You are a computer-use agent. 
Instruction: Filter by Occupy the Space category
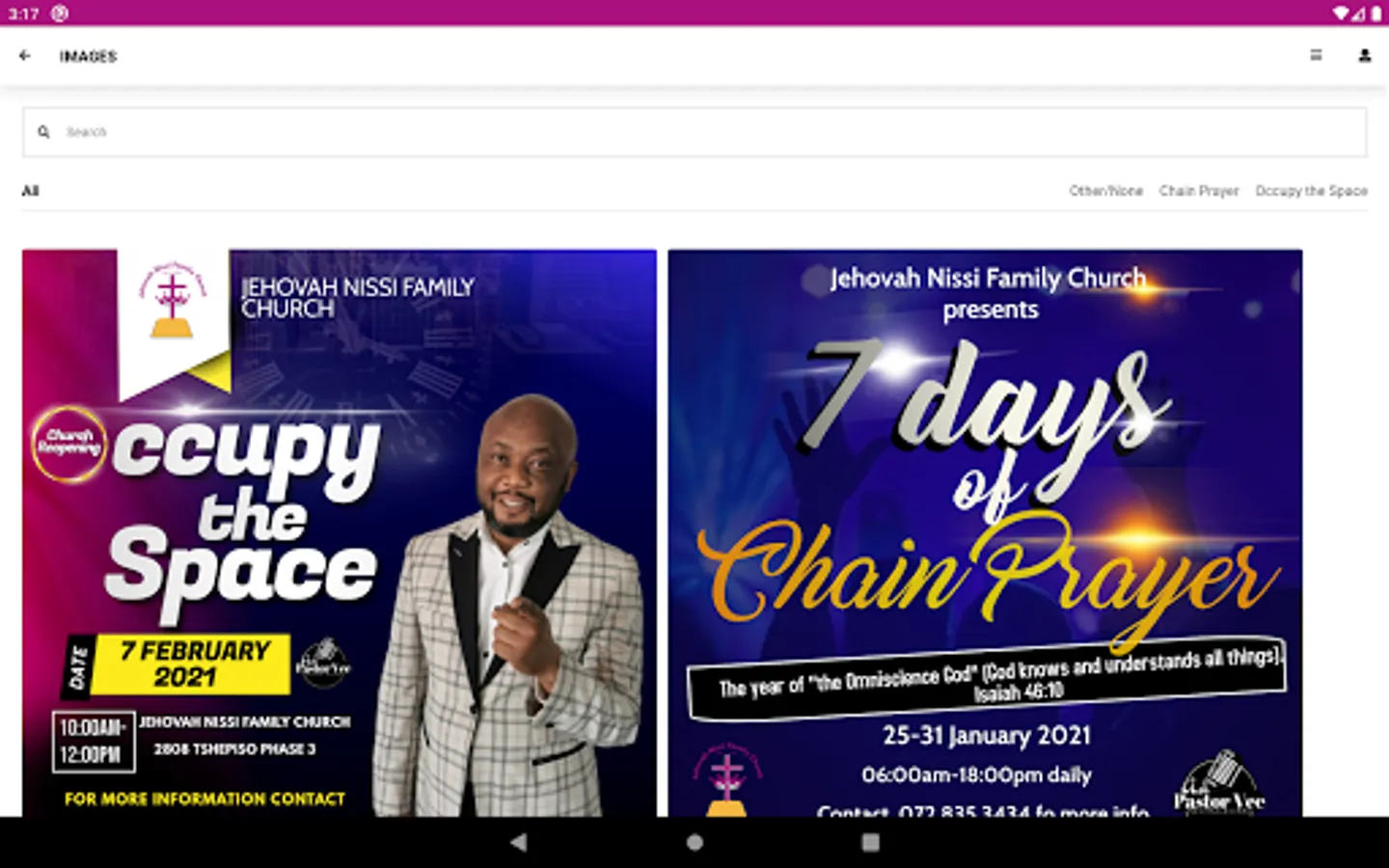pos(1311,191)
